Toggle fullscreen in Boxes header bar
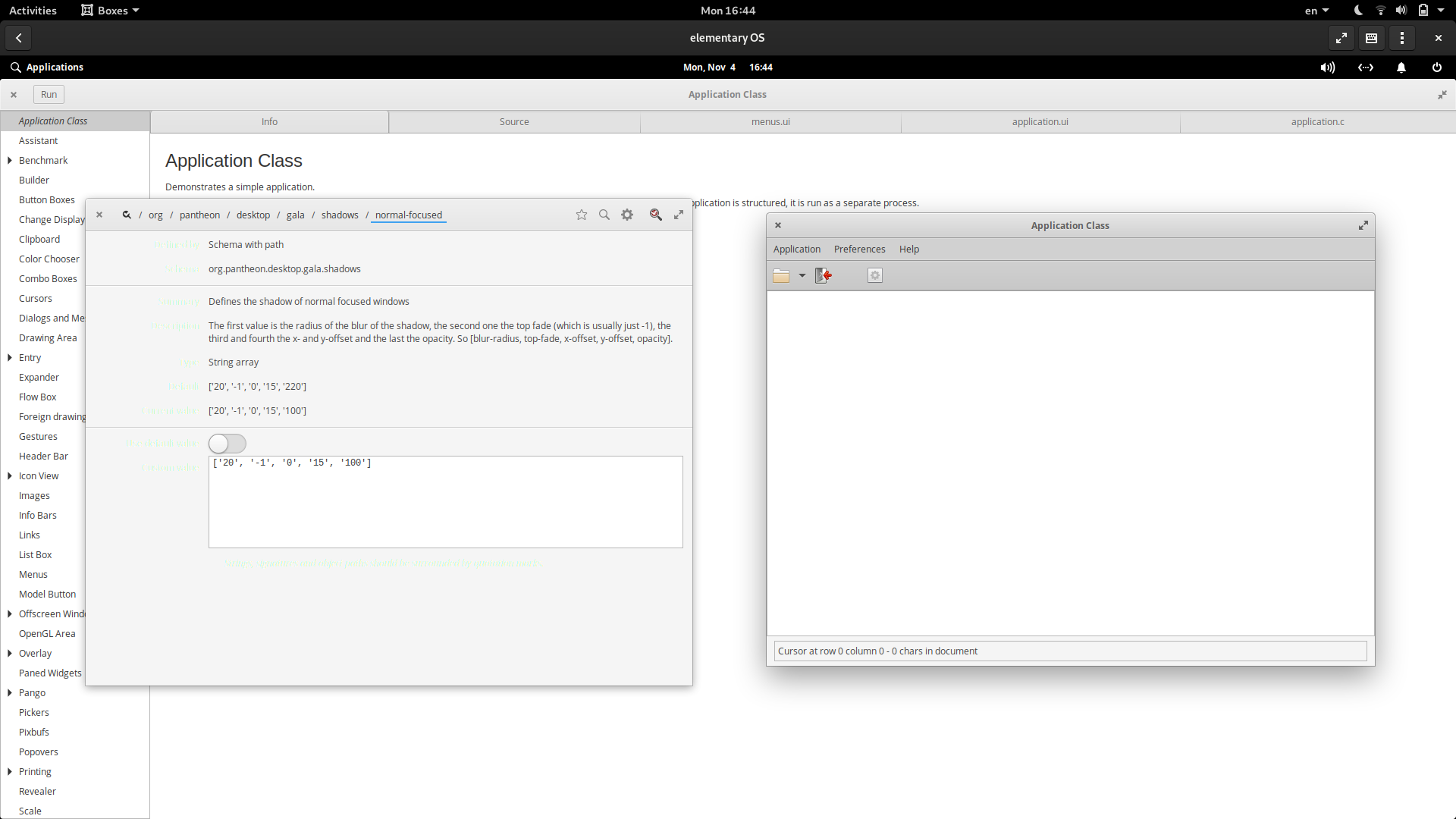Image resolution: width=1456 pixels, height=819 pixels. point(1341,37)
